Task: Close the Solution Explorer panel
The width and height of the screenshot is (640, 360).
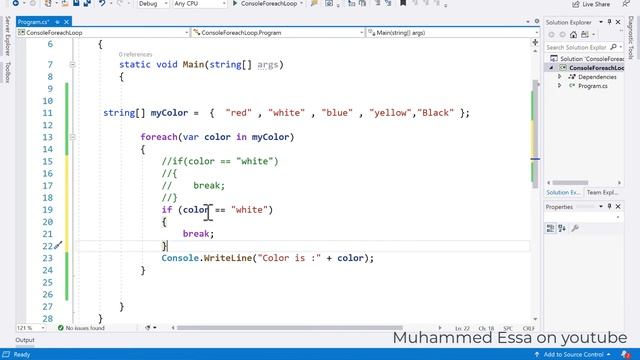Action: tap(618, 22)
